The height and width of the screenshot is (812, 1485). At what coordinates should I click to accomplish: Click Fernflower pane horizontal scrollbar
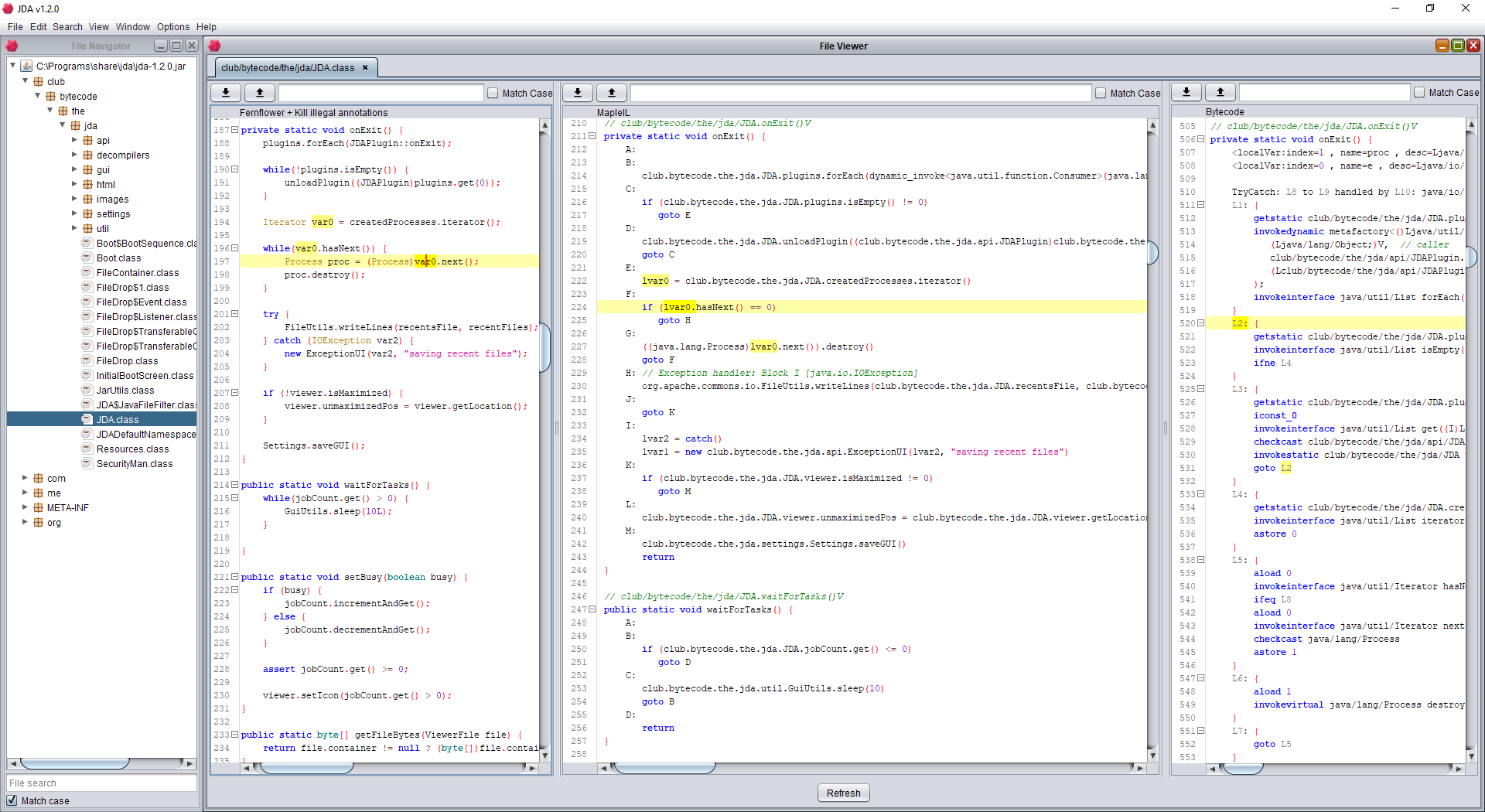click(307, 768)
